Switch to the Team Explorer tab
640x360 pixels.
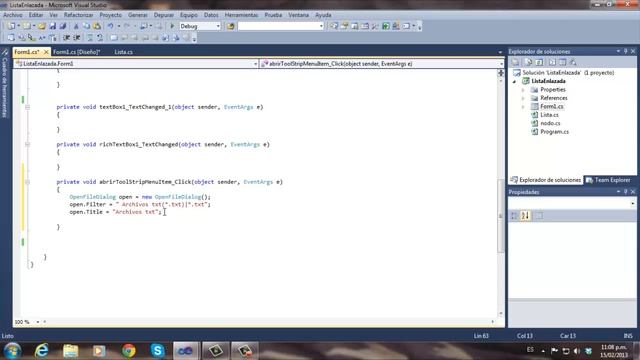click(609, 180)
